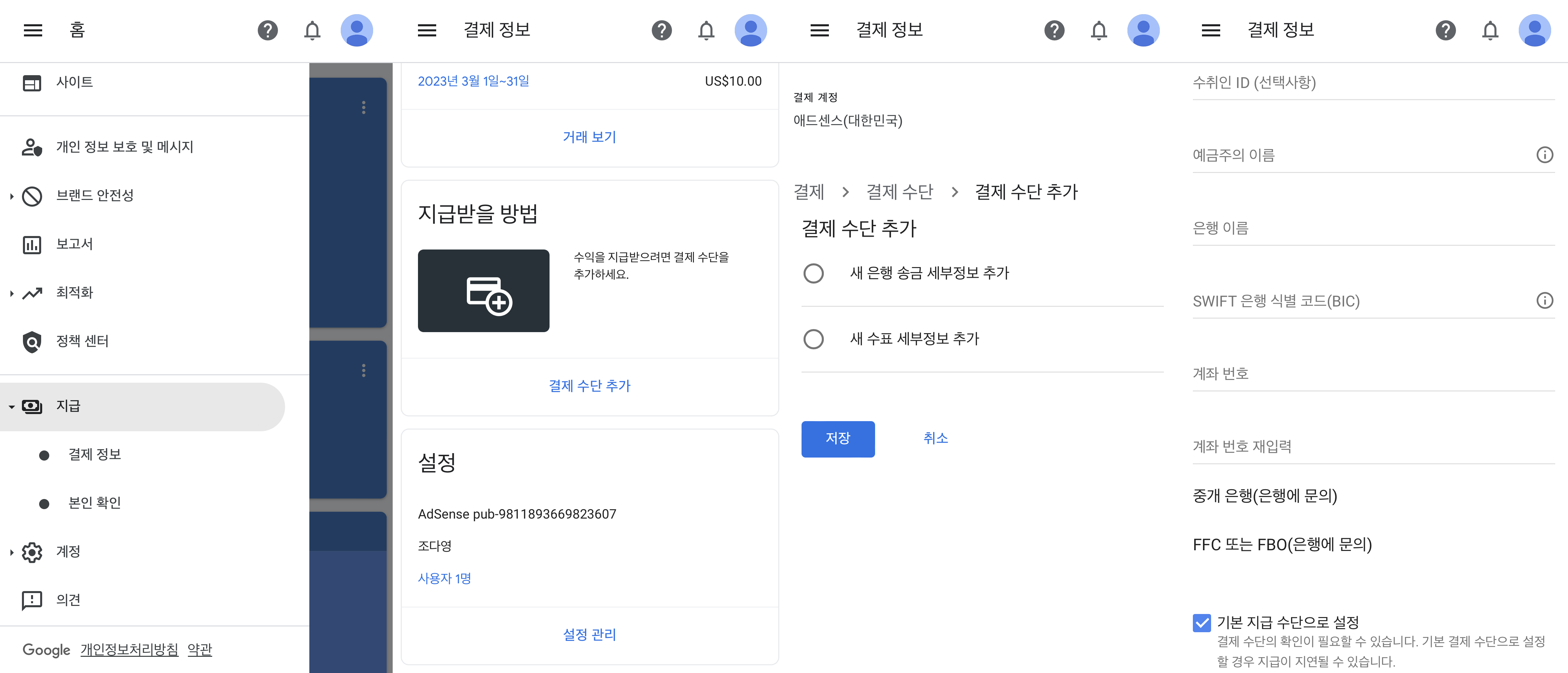Click info icon beside 예금주의 이름

point(1544,154)
